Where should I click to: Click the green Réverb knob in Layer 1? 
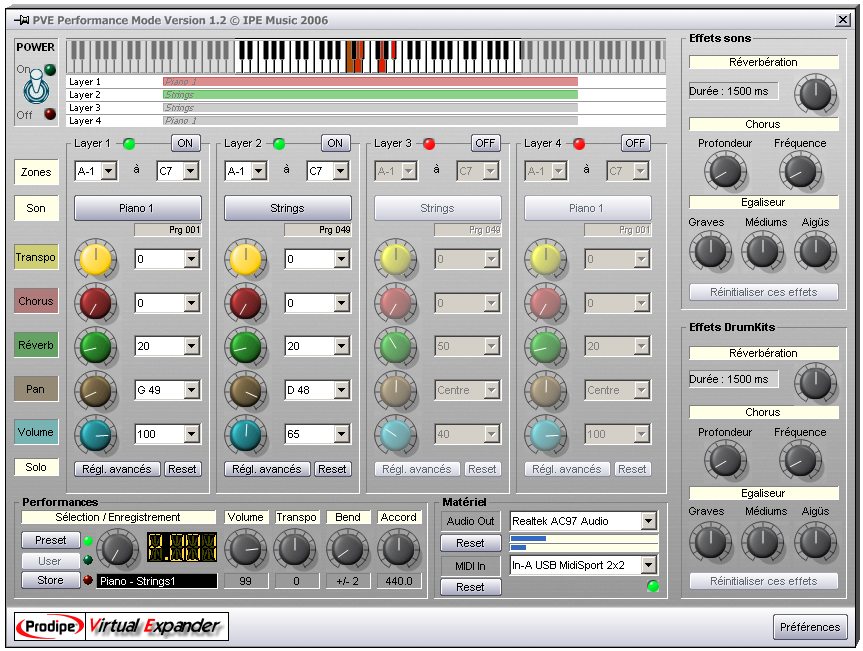(x=95, y=347)
